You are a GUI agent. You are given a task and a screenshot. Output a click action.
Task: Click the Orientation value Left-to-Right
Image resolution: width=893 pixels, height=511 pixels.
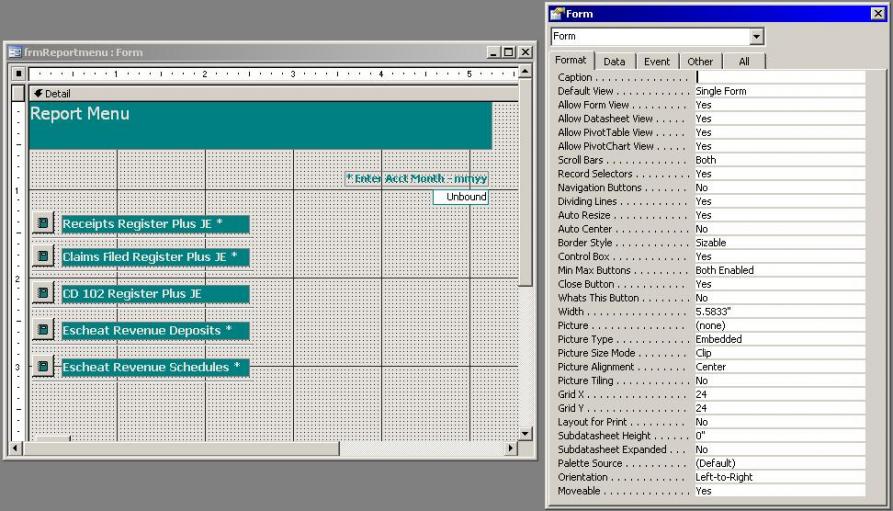pyautogui.click(x=780, y=477)
